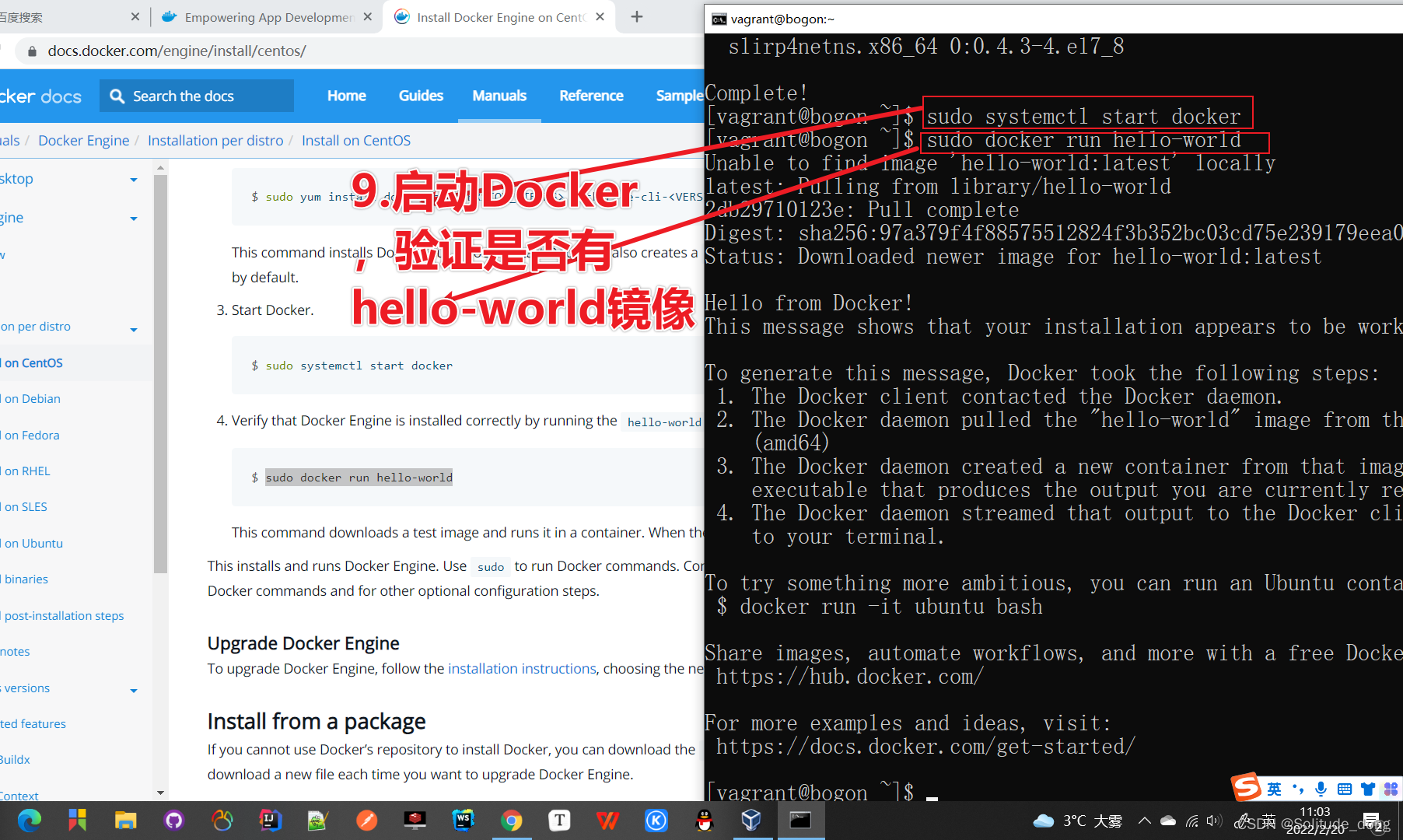Viewport: 1403px width, 840px height.
Task: Open WebStorm from the taskbar
Action: point(463,821)
